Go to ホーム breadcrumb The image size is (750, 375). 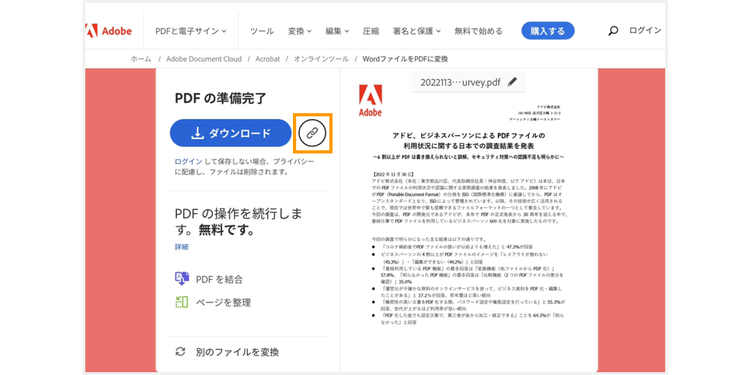point(141,59)
